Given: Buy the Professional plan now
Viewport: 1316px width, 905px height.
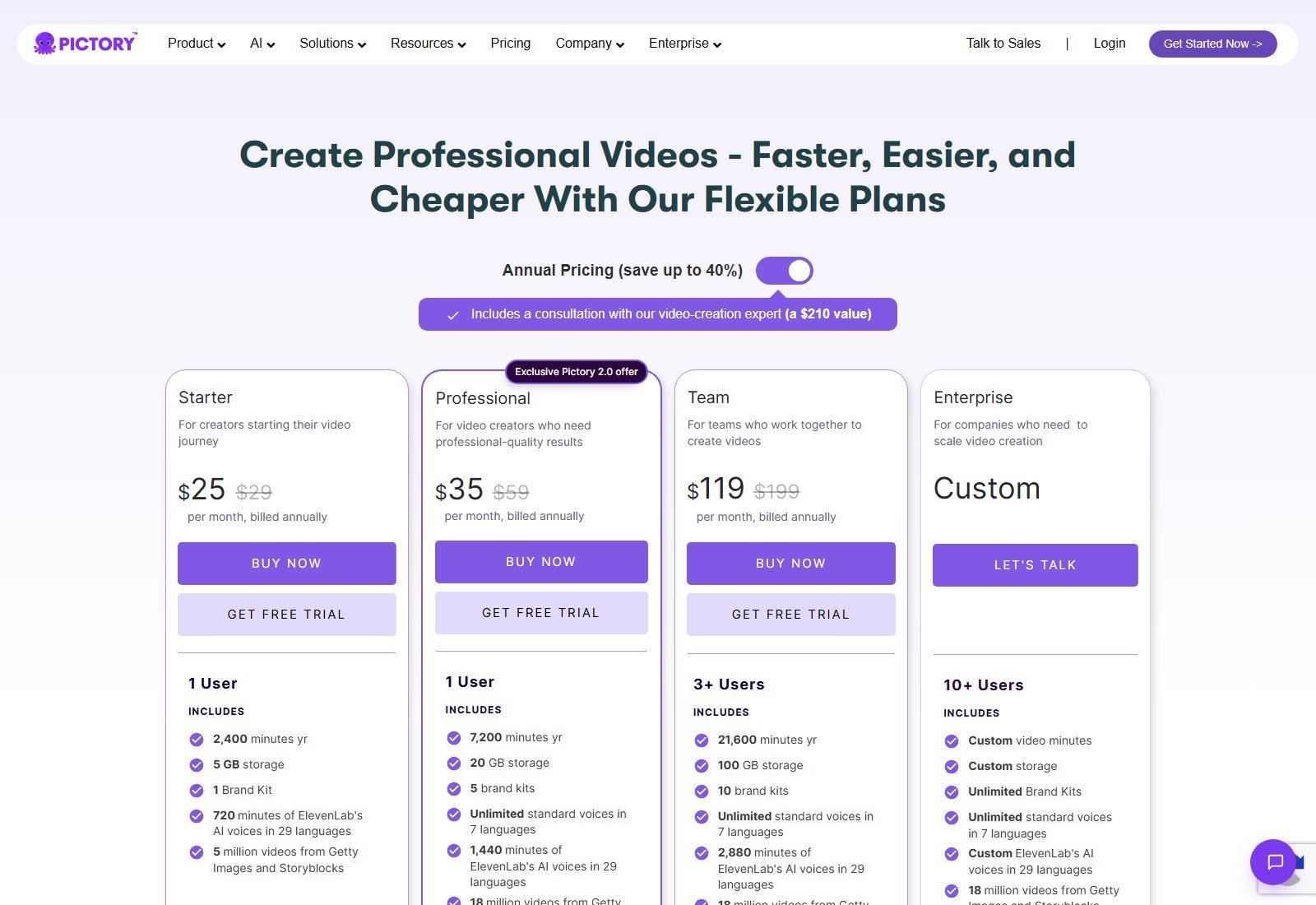Looking at the screenshot, I should tap(541, 562).
